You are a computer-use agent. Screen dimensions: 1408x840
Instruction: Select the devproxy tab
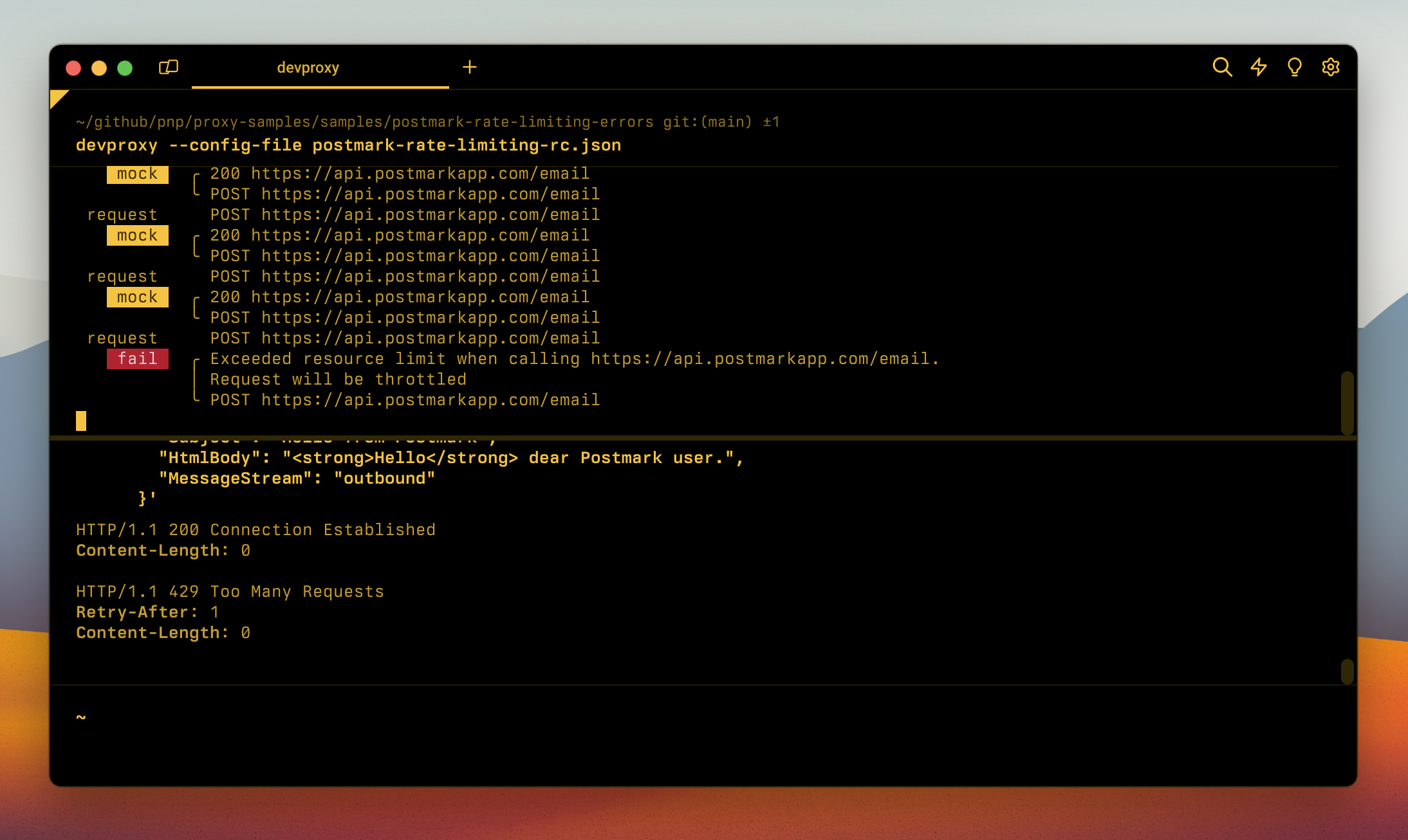[308, 68]
